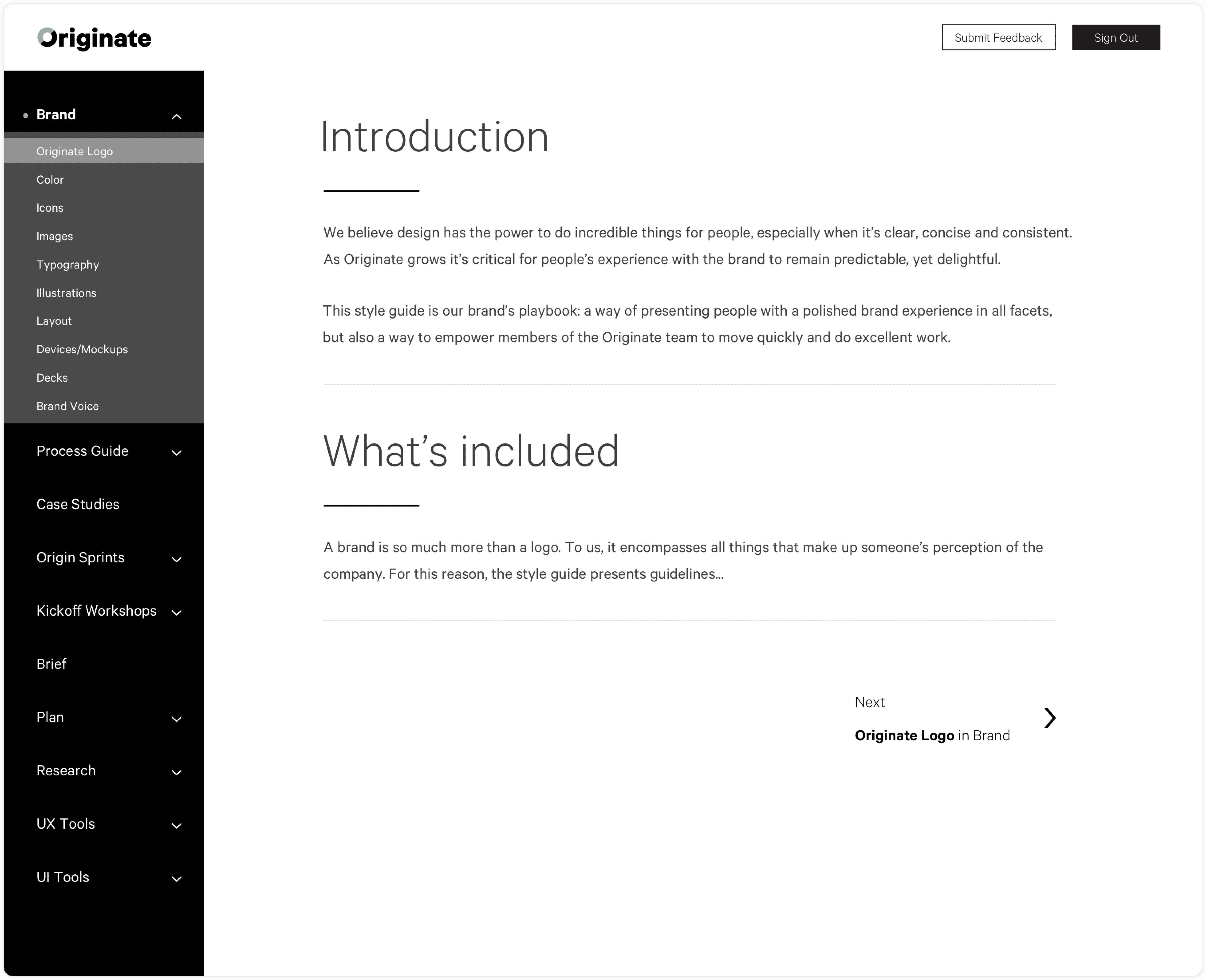Screen dimensions: 1206x980
Task: Expand the Research section chevron
Action: pyautogui.click(x=176, y=772)
